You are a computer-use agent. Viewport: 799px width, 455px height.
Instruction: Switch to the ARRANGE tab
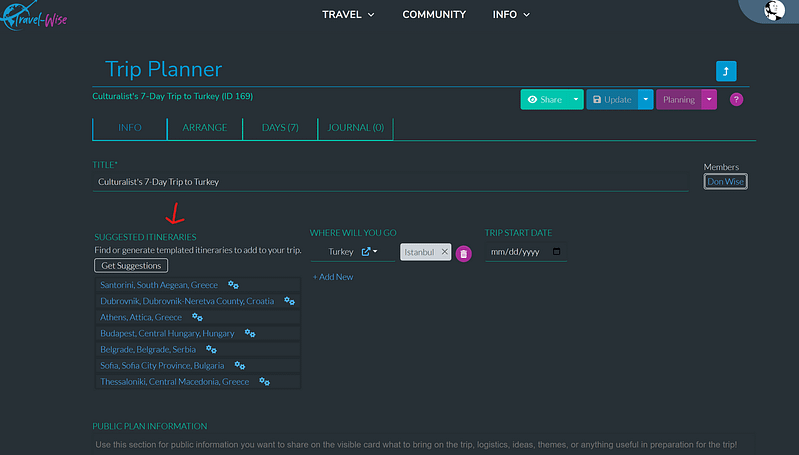click(x=205, y=128)
